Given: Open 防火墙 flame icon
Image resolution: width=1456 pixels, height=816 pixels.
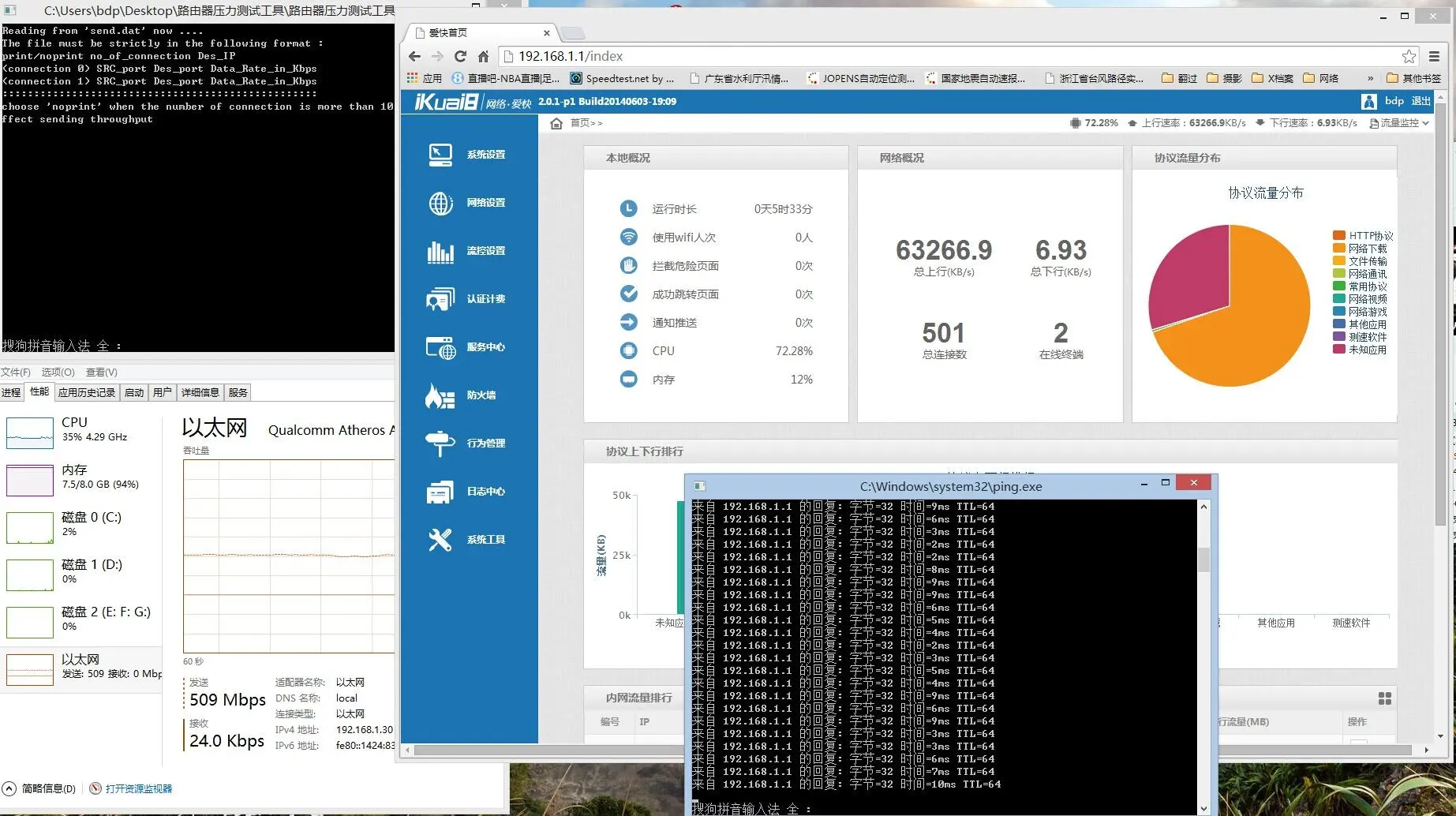Looking at the screenshot, I should pos(440,395).
